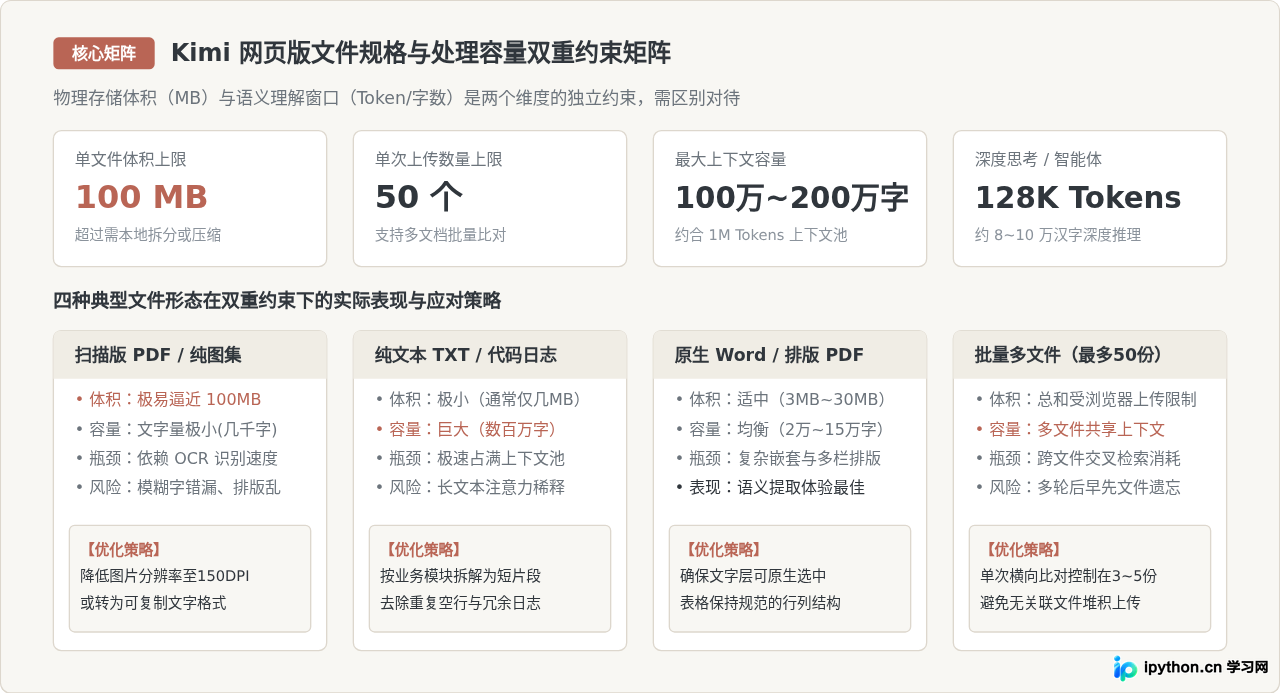Viewport: 1280px width, 694px height.
Task: Click the 核心矩阵 badge
Action: [x=104, y=53]
